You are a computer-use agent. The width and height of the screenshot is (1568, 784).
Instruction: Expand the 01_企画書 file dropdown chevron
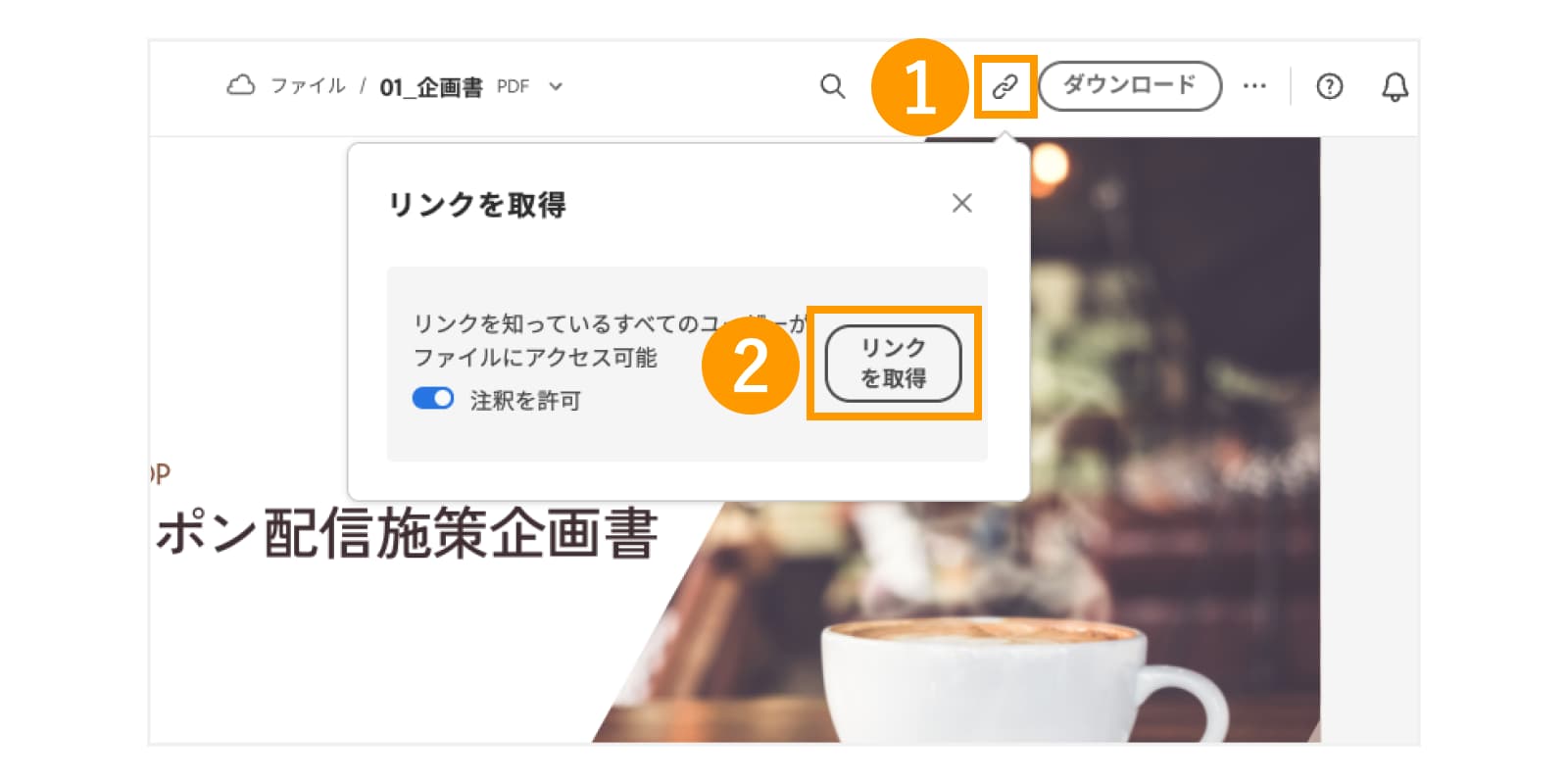click(556, 86)
